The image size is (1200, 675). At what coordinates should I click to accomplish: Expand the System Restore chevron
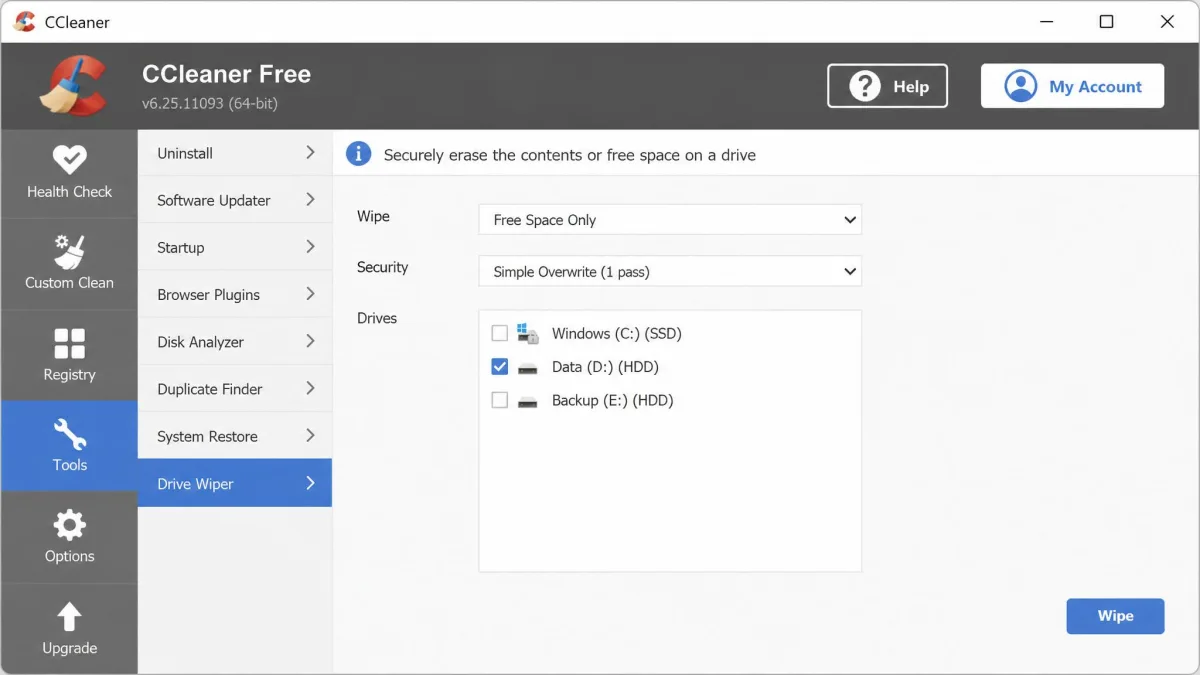click(310, 435)
